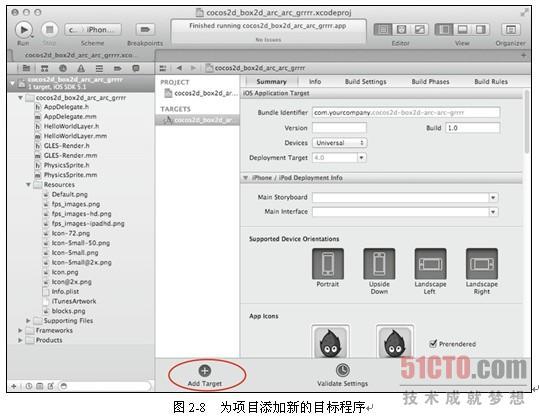
Task: Select the Version editor icon
Action: pyautogui.click(x=419, y=30)
